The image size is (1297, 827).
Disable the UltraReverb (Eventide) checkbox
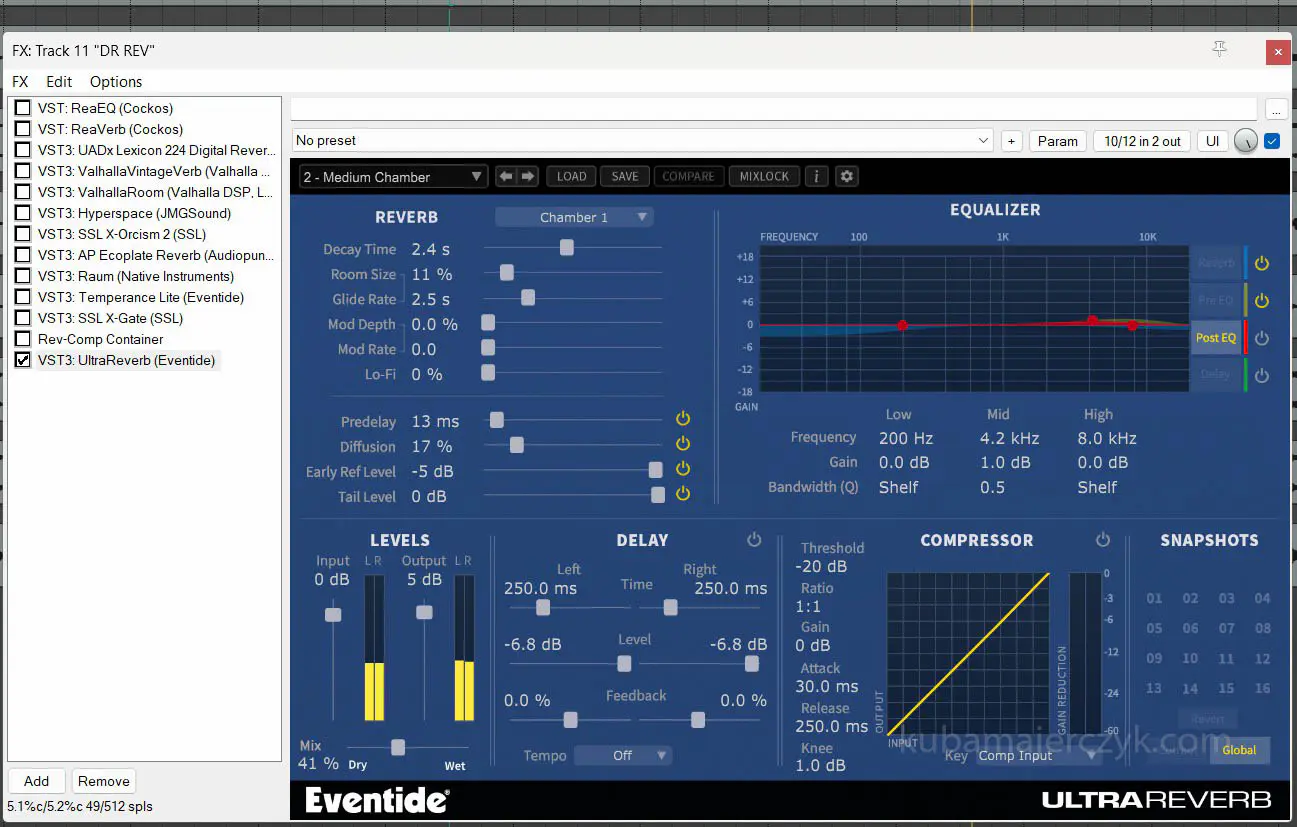click(x=22, y=360)
